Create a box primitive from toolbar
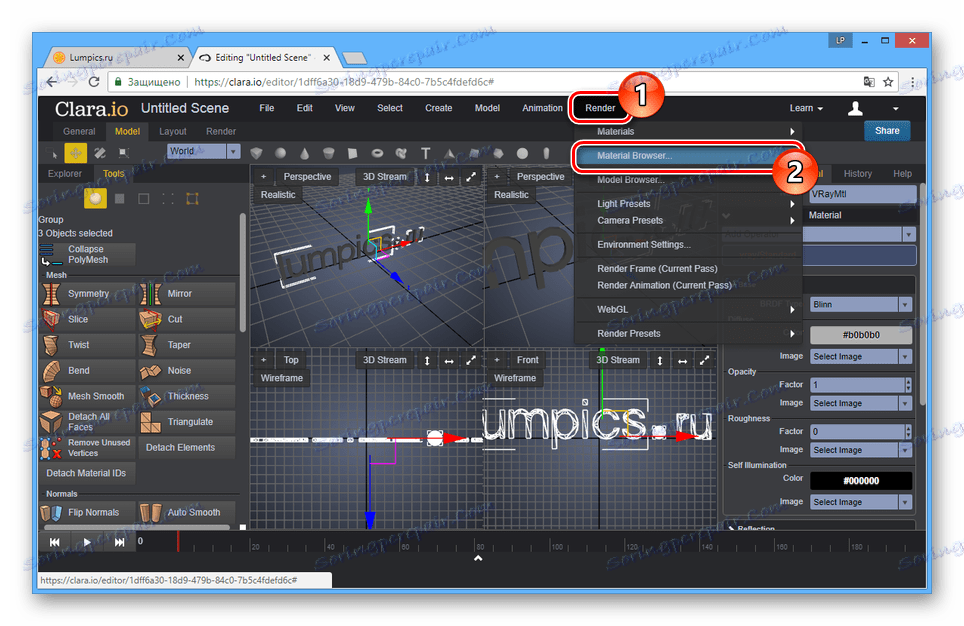The height and width of the screenshot is (626, 964). (x=257, y=153)
